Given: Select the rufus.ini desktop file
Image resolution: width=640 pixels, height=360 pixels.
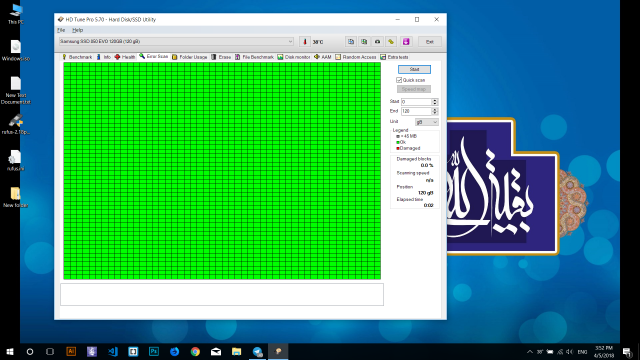Looking at the screenshot, I should (16, 160).
